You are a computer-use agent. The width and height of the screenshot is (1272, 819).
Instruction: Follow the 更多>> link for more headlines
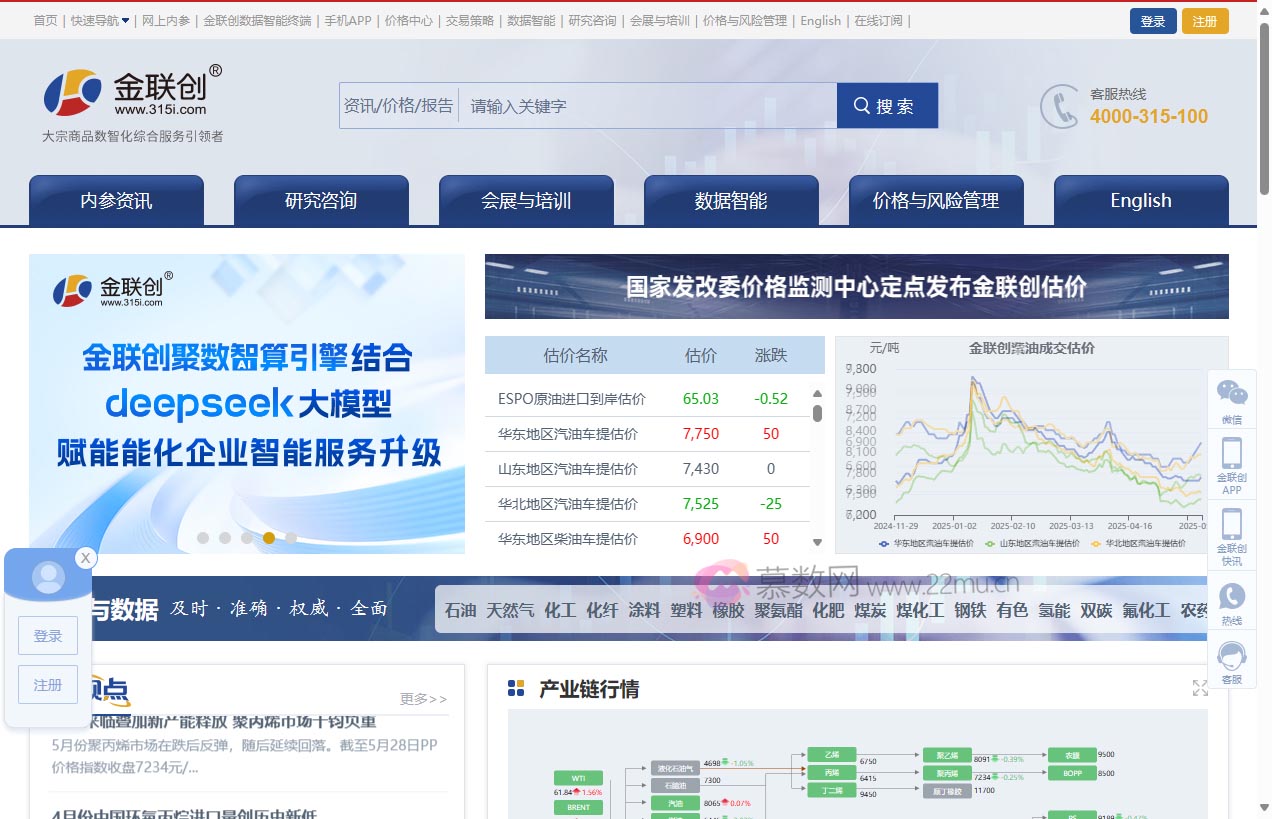click(423, 699)
